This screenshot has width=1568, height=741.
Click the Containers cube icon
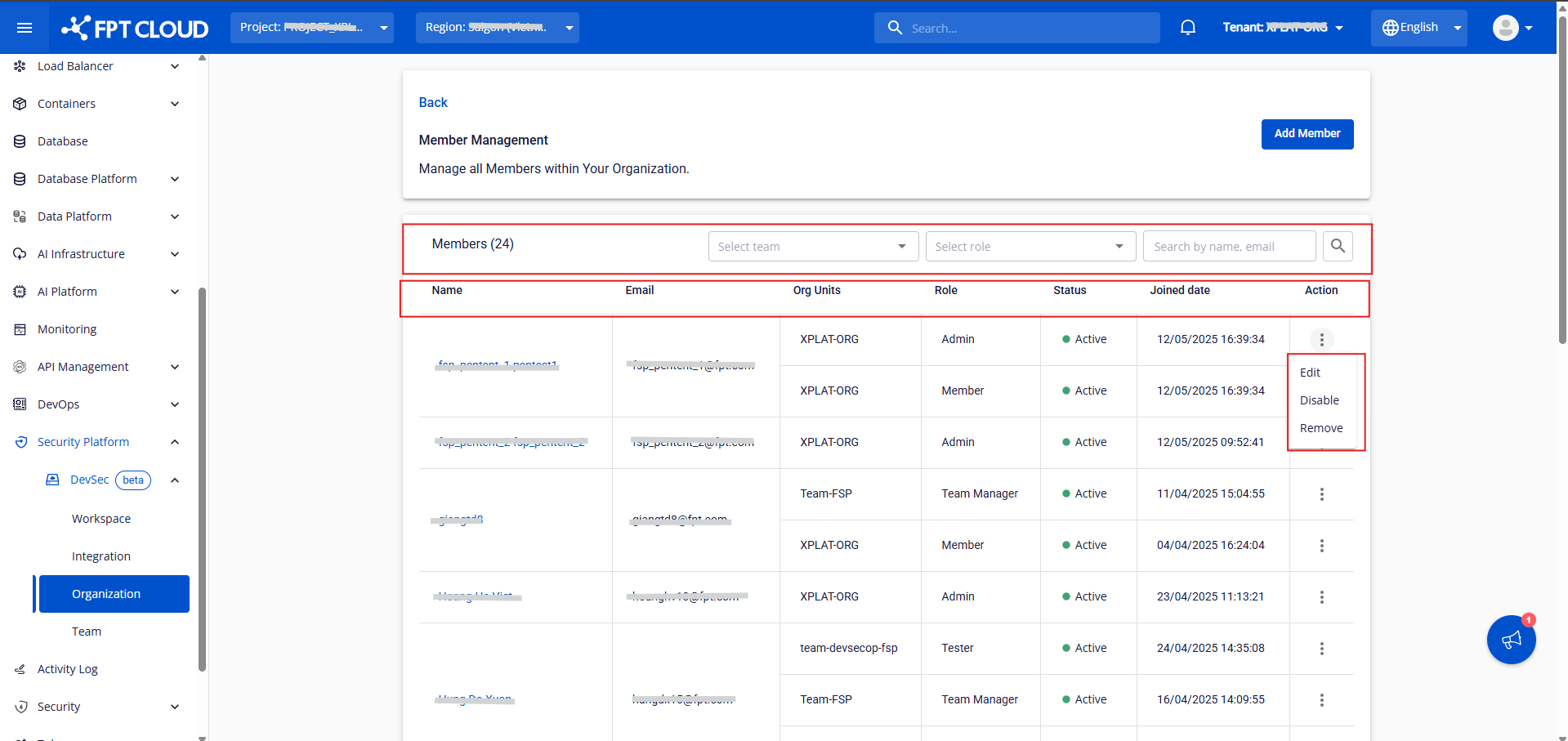click(20, 104)
